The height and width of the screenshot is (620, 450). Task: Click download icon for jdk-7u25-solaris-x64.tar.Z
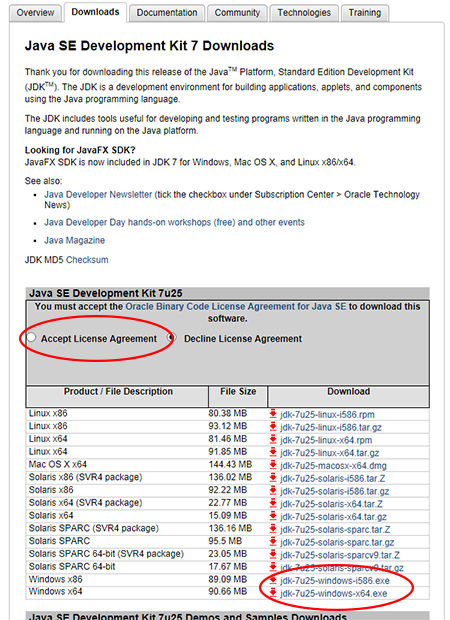click(273, 503)
